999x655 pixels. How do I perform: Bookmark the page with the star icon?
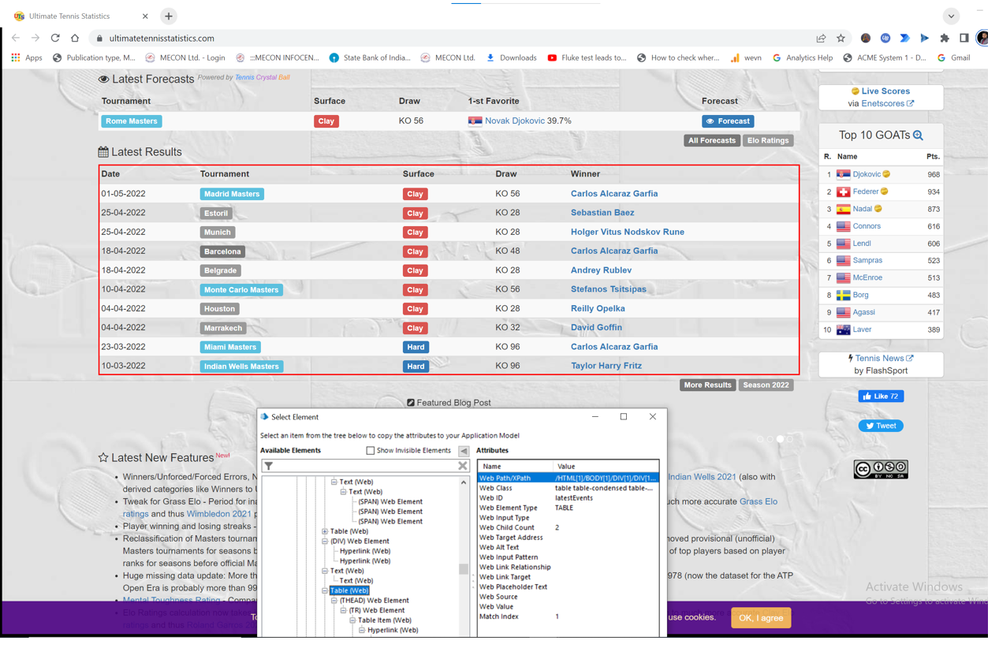841,38
